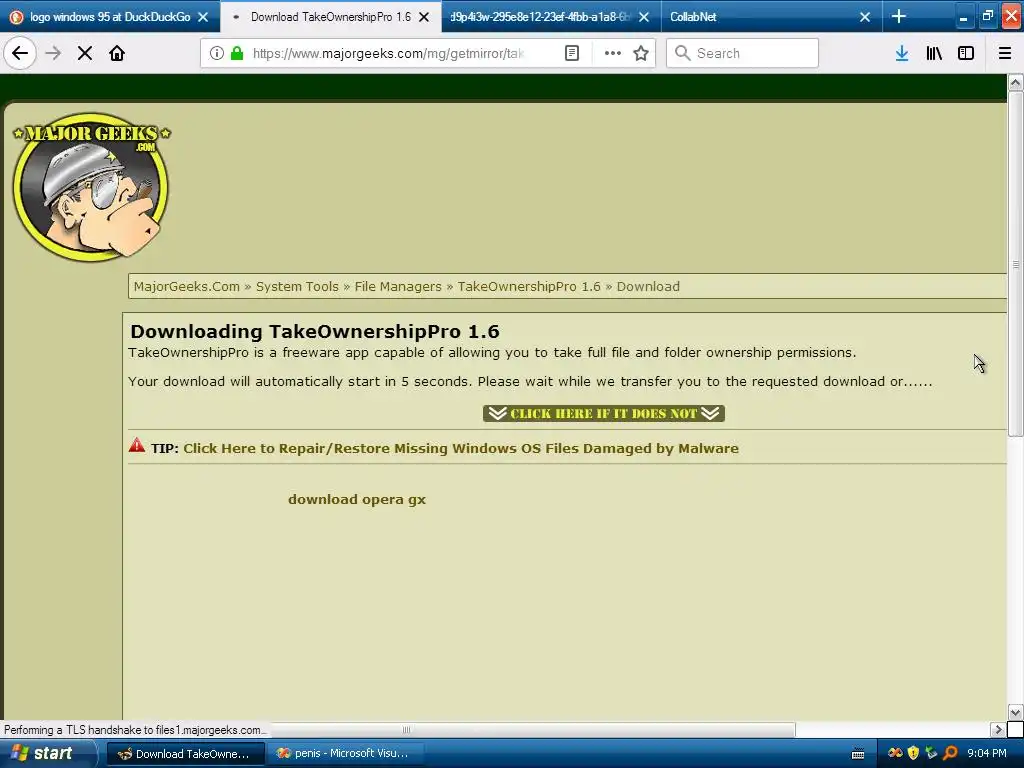The image size is (1024, 768).
Task: Click the horizontal scrollbar right arrow
Action: click(998, 729)
